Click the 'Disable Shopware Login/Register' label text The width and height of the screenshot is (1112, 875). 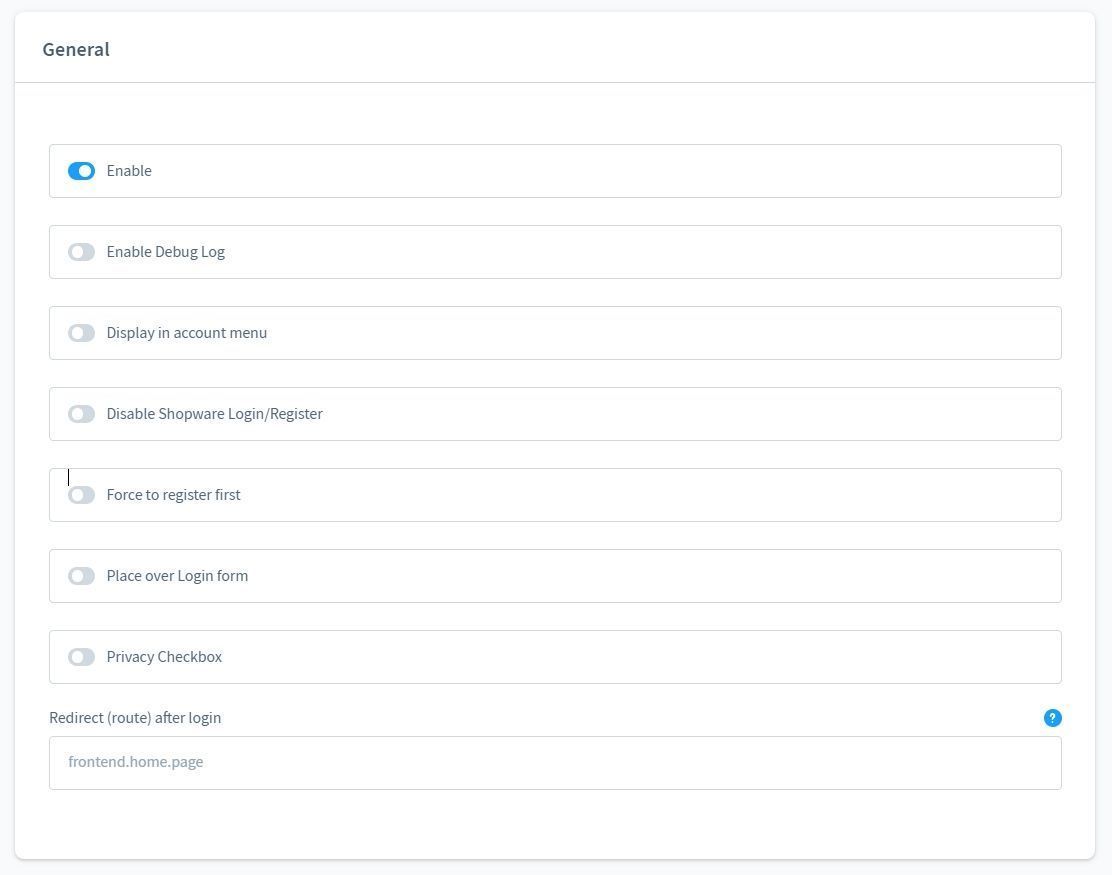click(214, 414)
